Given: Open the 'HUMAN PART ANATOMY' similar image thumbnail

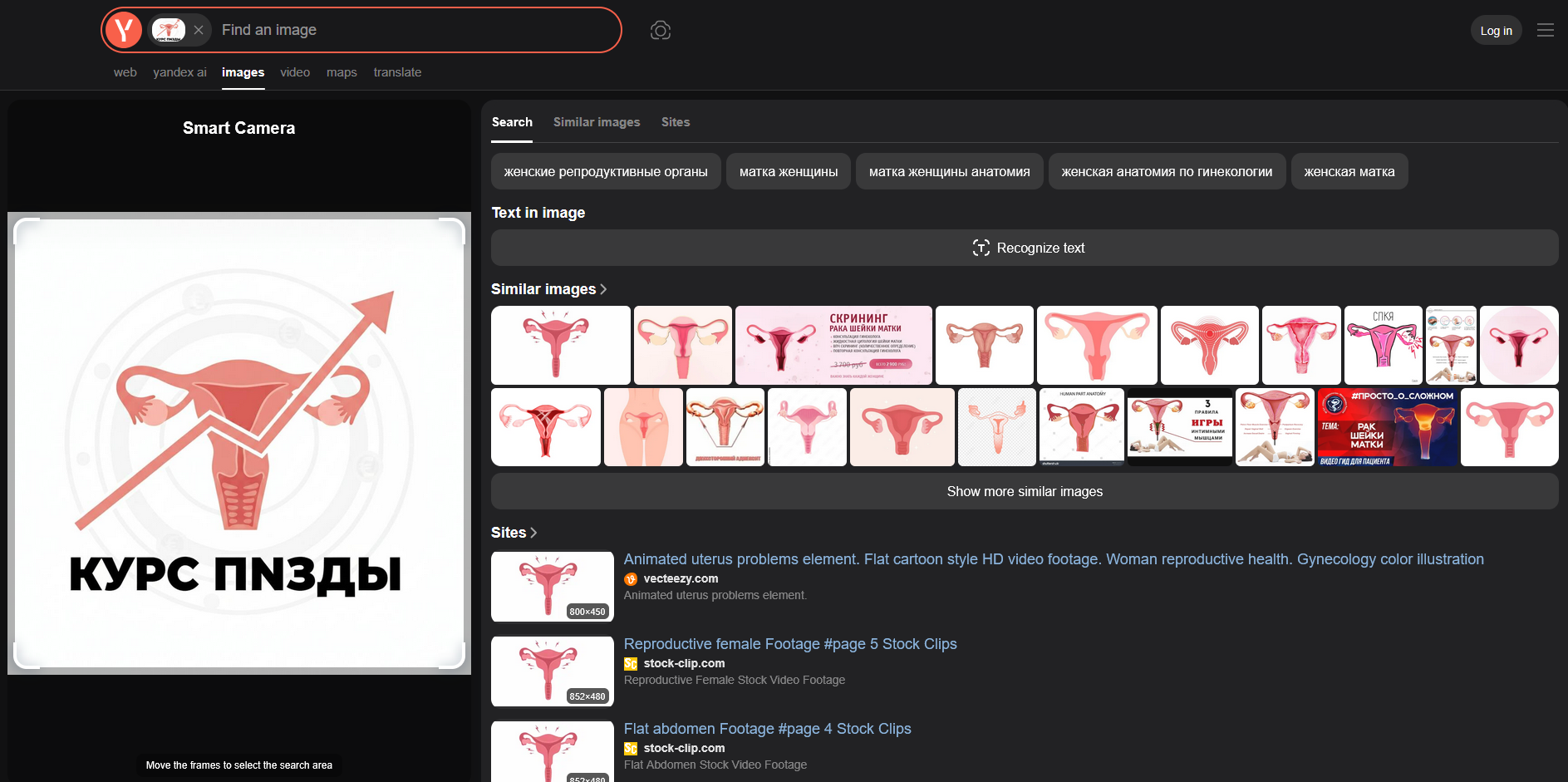Looking at the screenshot, I should (x=1082, y=427).
